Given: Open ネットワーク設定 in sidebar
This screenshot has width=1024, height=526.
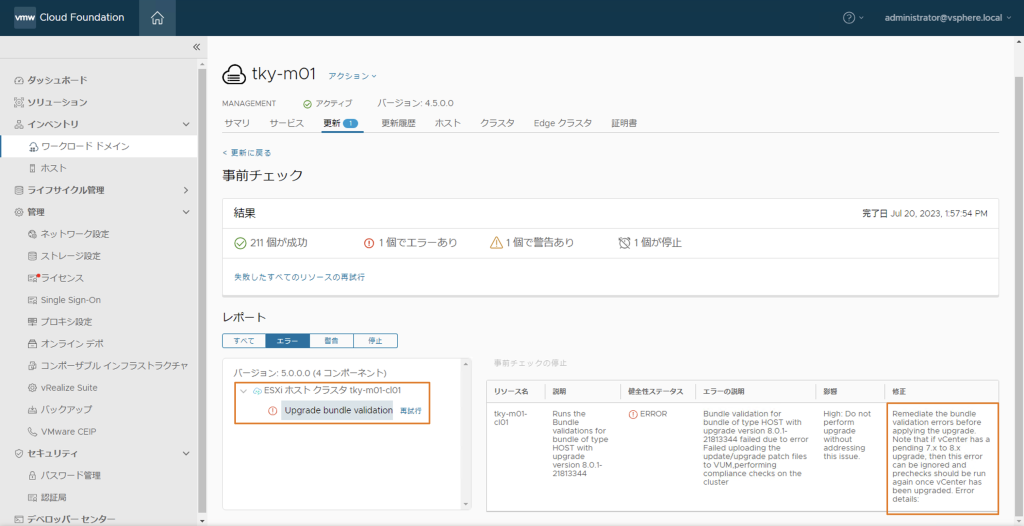Looking at the screenshot, I should tap(74, 234).
